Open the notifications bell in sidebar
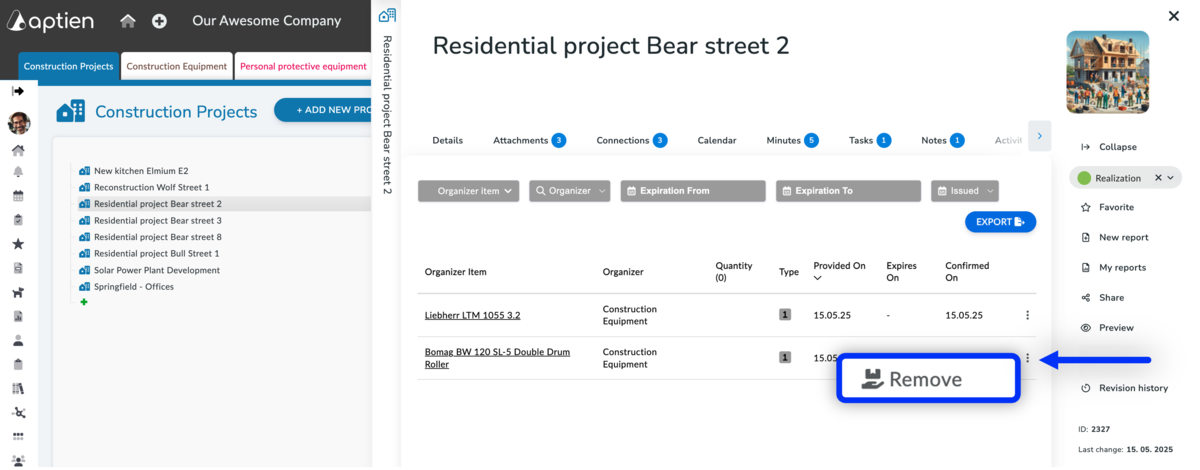 [18, 172]
